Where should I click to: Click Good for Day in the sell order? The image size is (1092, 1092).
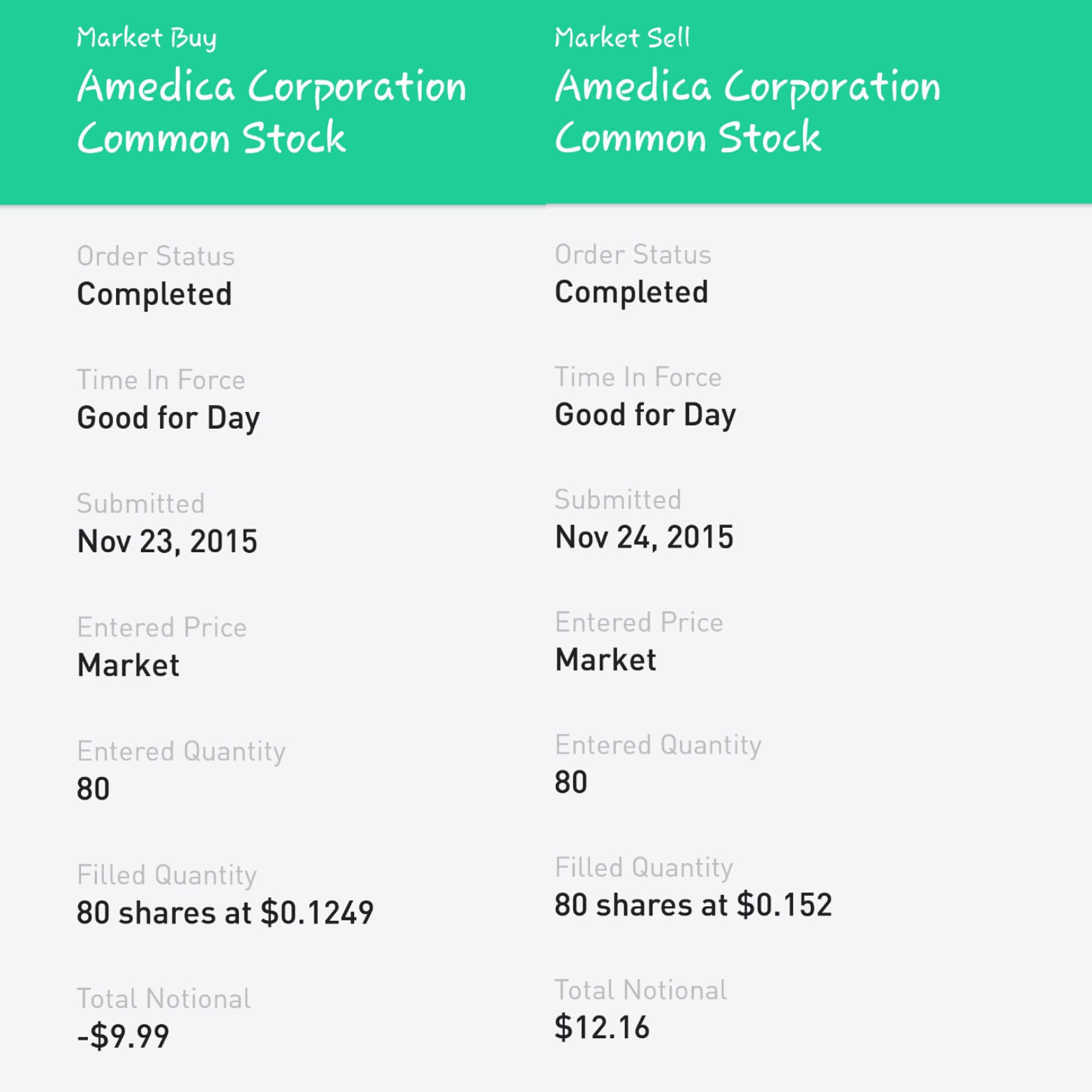(x=645, y=415)
